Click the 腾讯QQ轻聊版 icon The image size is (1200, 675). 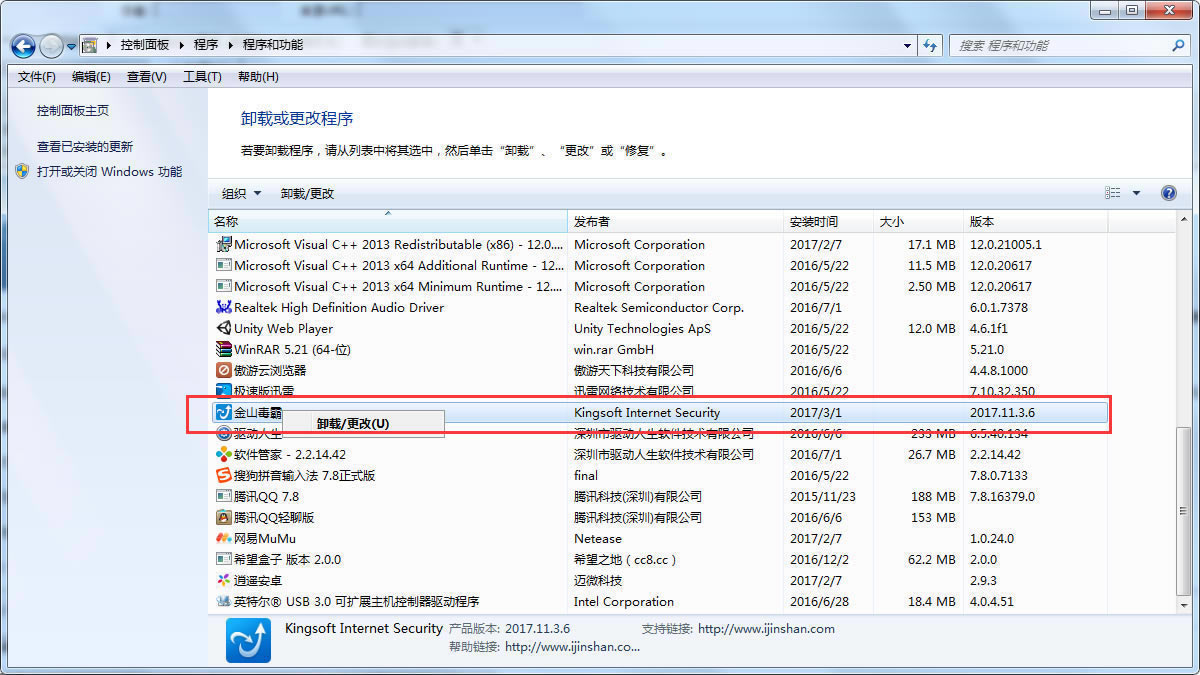coord(224,518)
